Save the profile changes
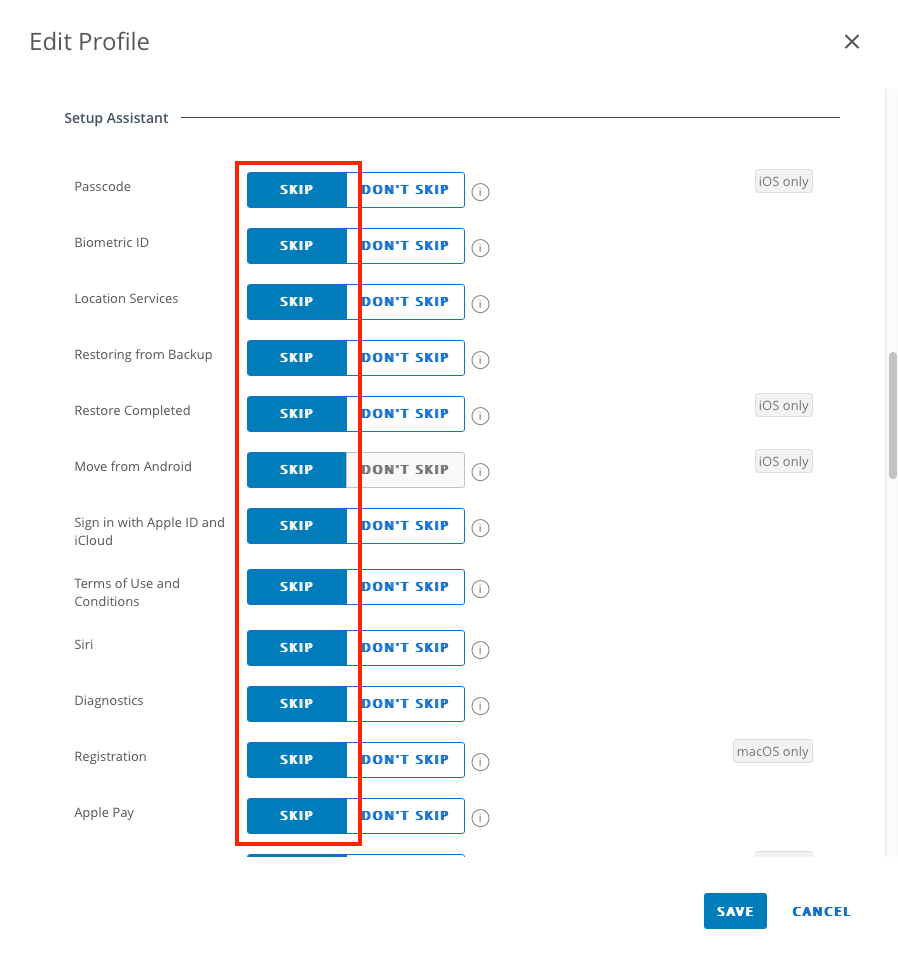Screen dimensions: 898x960 tap(735, 911)
